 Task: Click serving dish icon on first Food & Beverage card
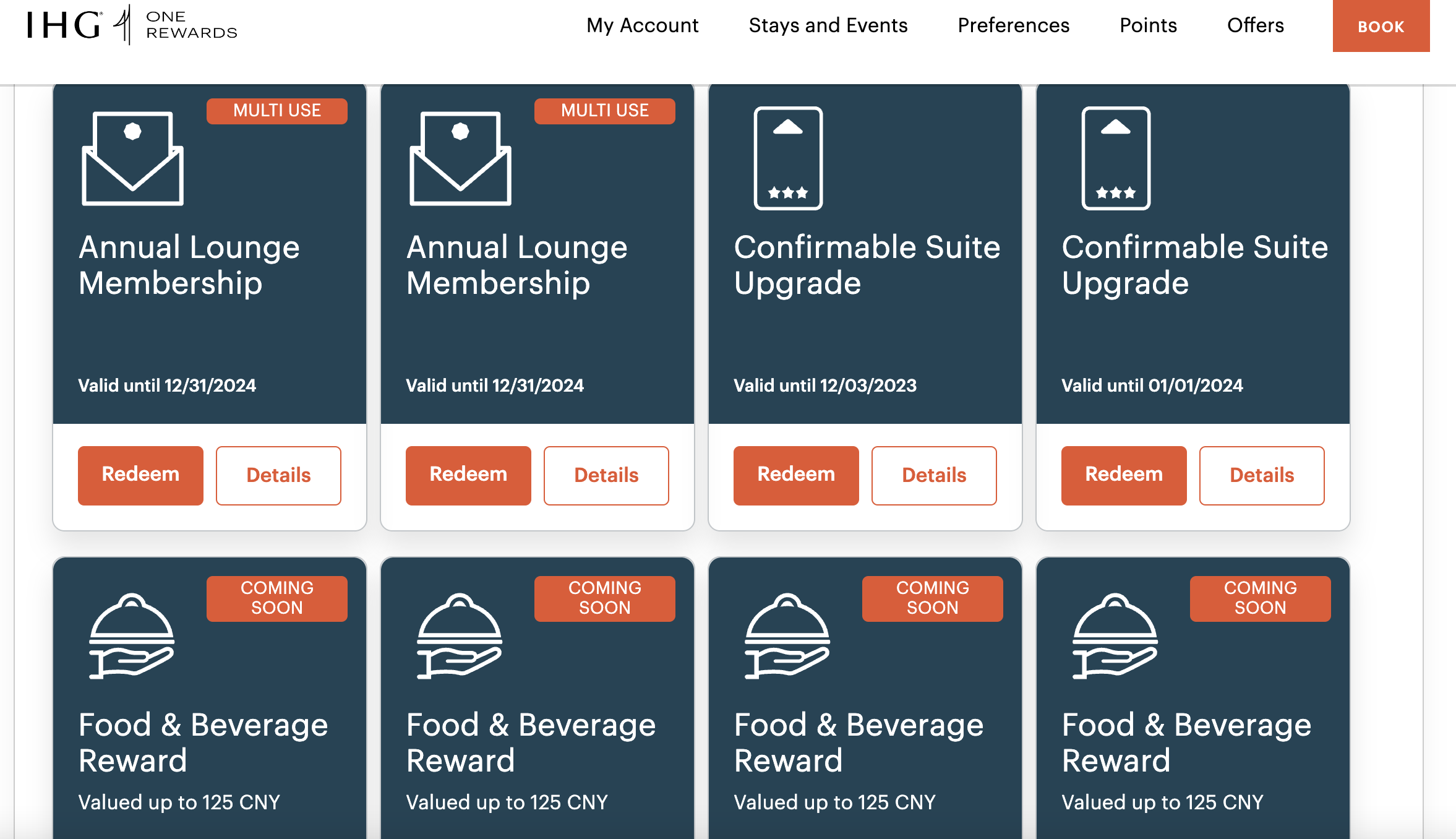coord(132,636)
